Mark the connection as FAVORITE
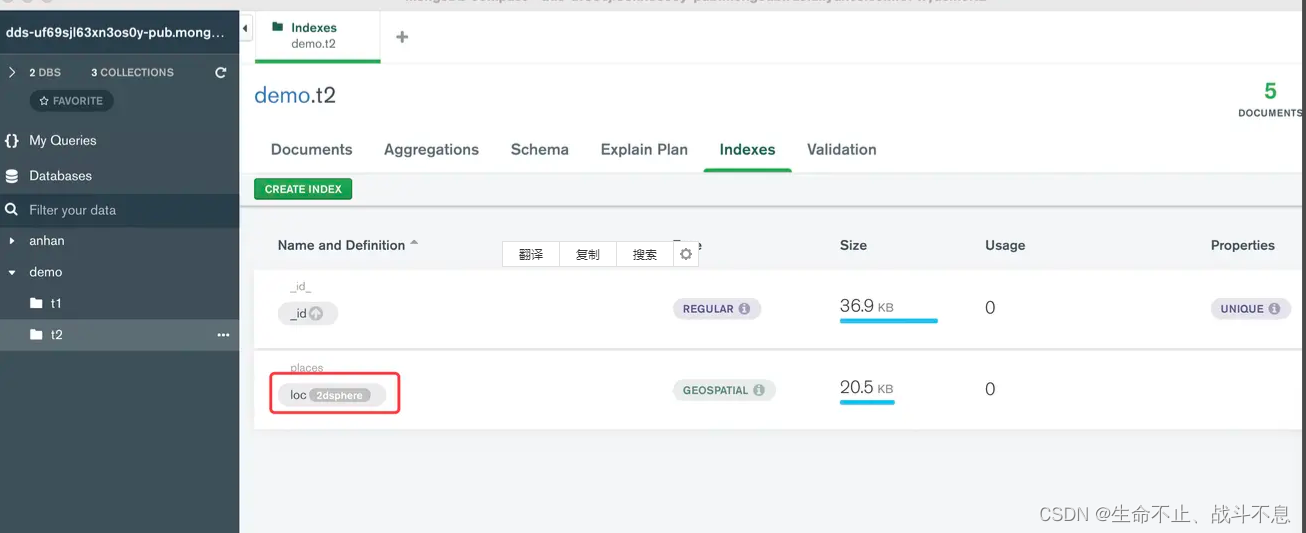Viewport: 1306px width, 533px height. tap(71, 101)
